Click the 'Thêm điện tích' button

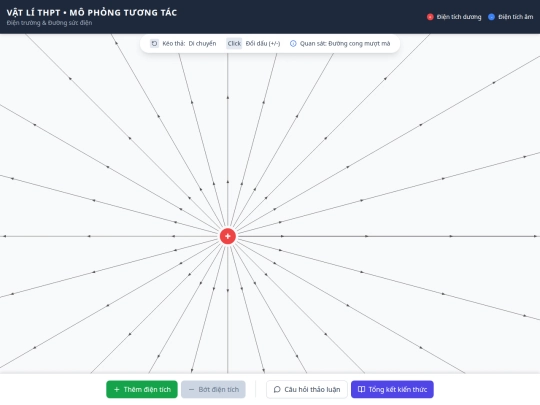click(142, 389)
